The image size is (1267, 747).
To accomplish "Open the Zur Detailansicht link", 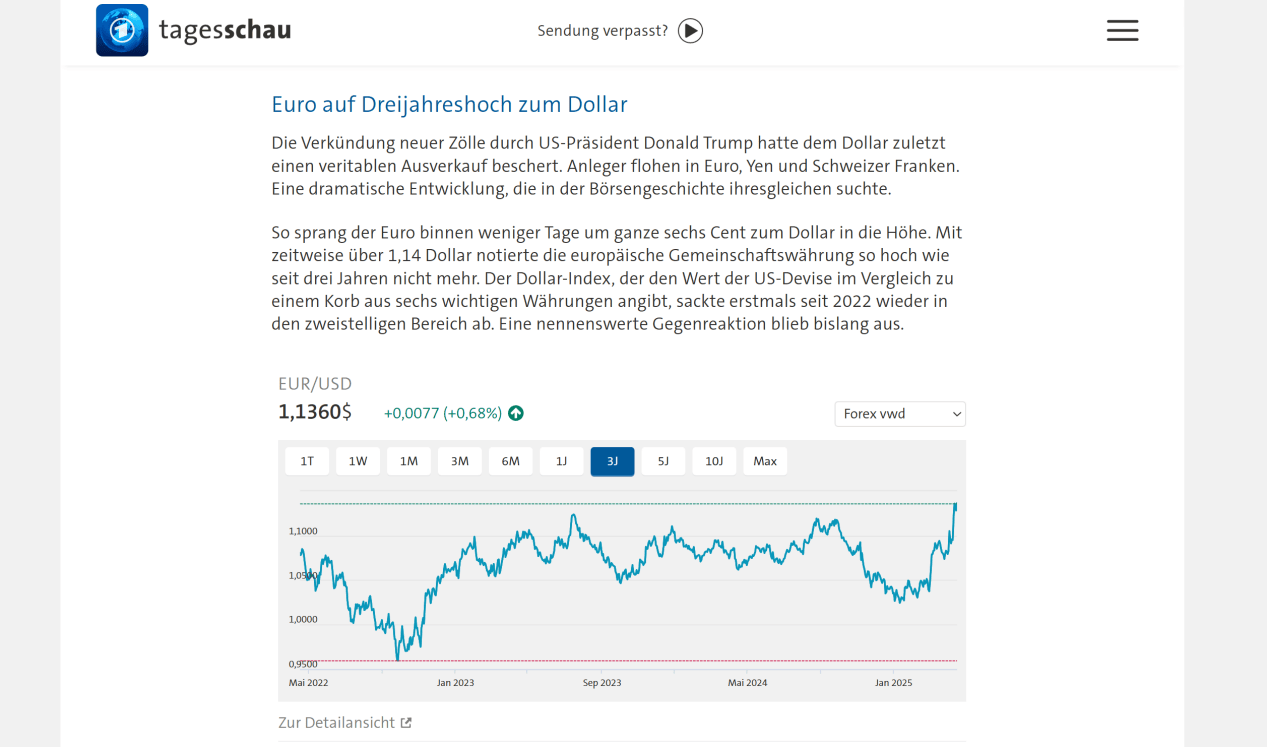I will click(x=337, y=722).
